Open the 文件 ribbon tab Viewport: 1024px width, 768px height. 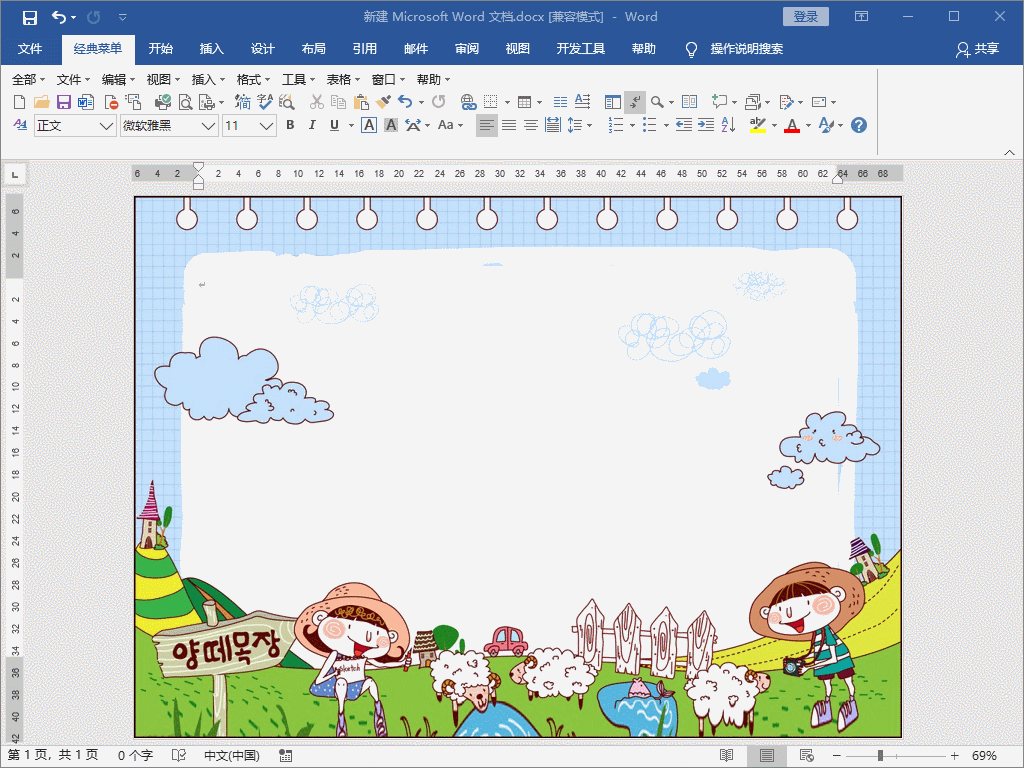30,49
